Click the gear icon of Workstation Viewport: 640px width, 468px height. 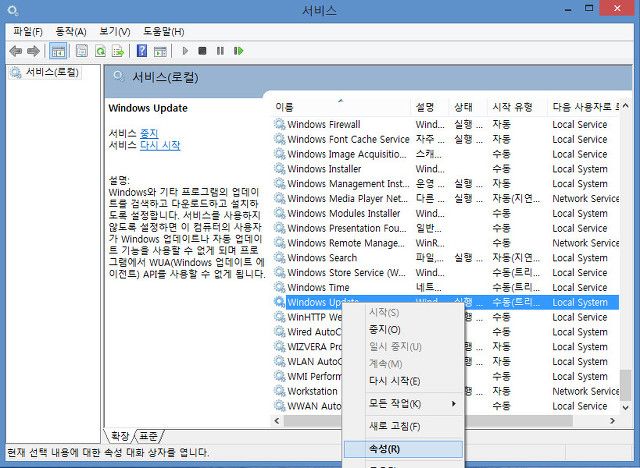coord(280,391)
